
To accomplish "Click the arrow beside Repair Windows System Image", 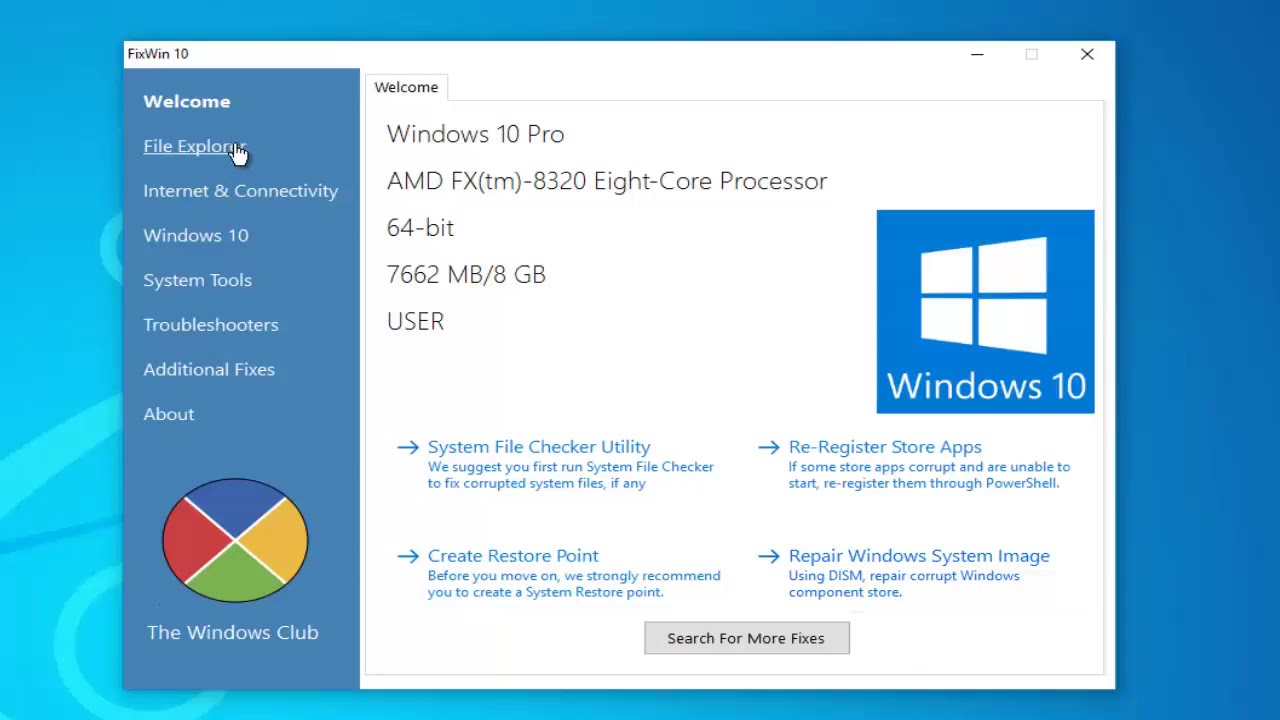I will 768,556.
